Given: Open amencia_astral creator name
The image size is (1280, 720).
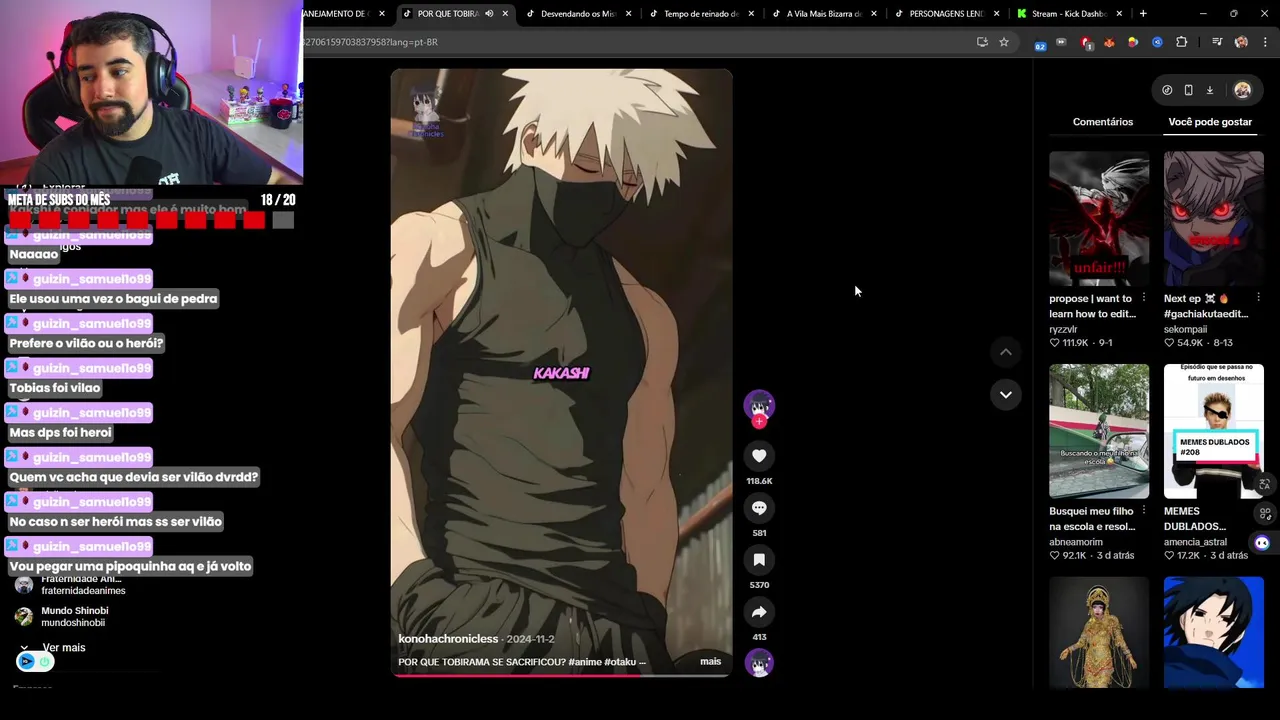Looking at the screenshot, I should point(1195,542).
